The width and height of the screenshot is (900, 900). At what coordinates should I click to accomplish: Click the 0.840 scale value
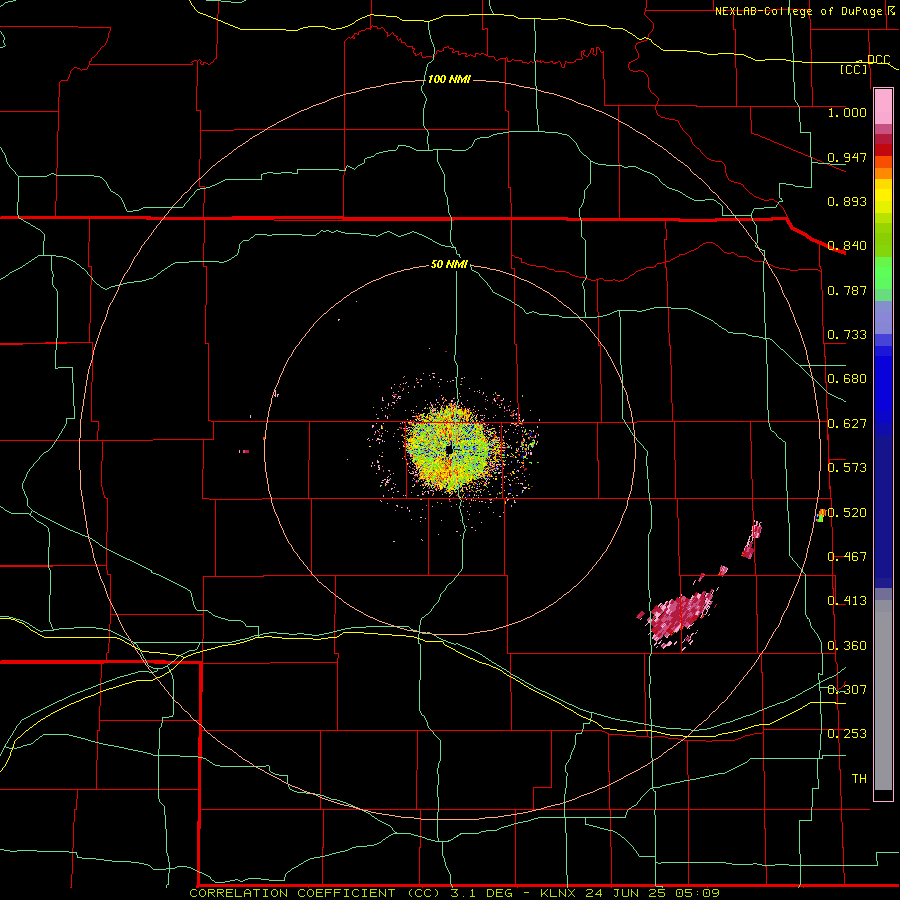[x=847, y=246]
